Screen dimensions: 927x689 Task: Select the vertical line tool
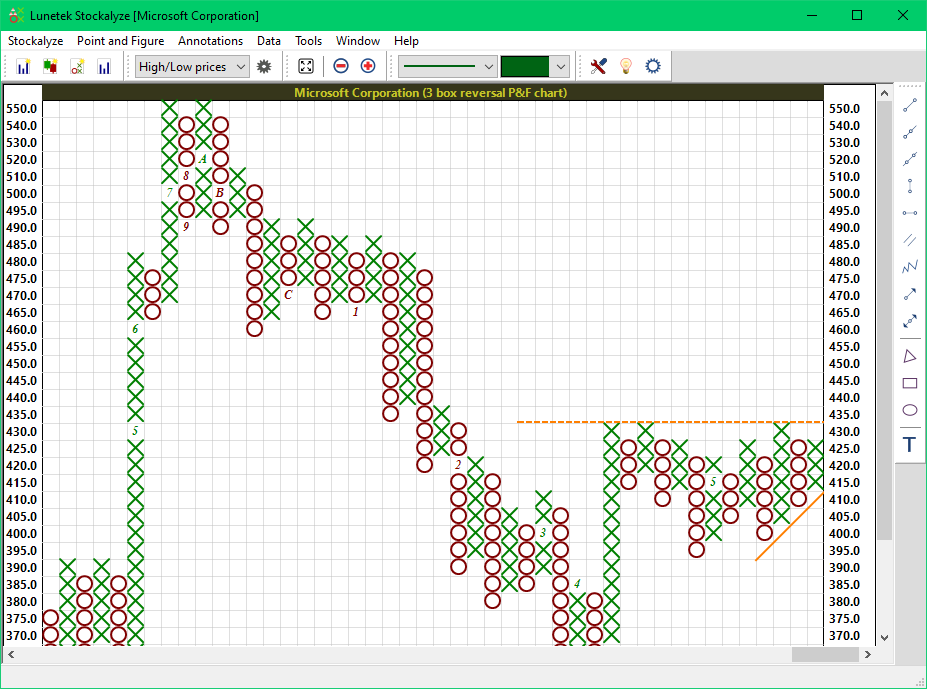[x=910, y=186]
